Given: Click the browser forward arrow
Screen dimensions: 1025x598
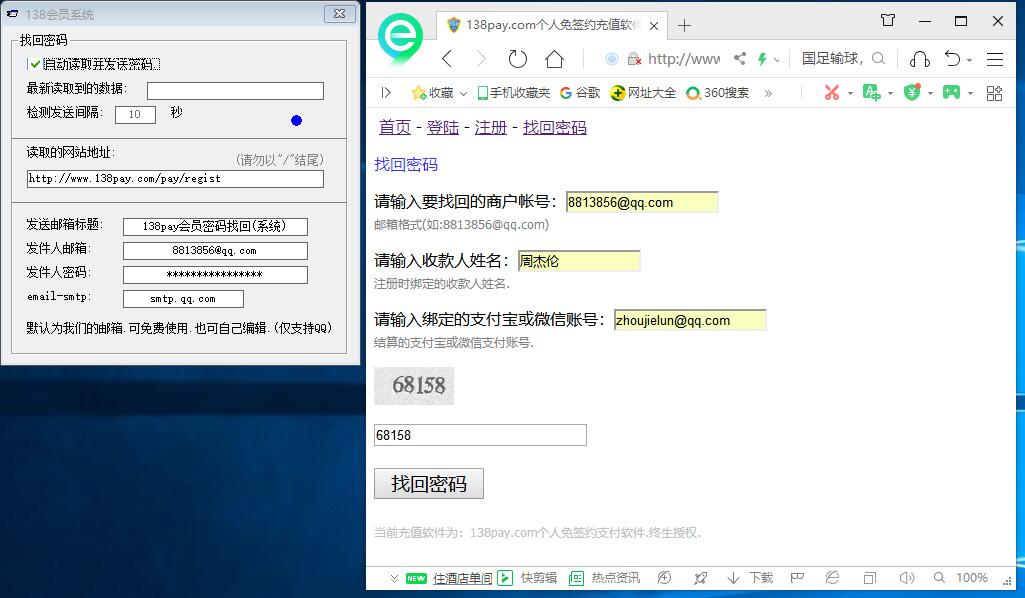Looking at the screenshot, I should point(481,59).
